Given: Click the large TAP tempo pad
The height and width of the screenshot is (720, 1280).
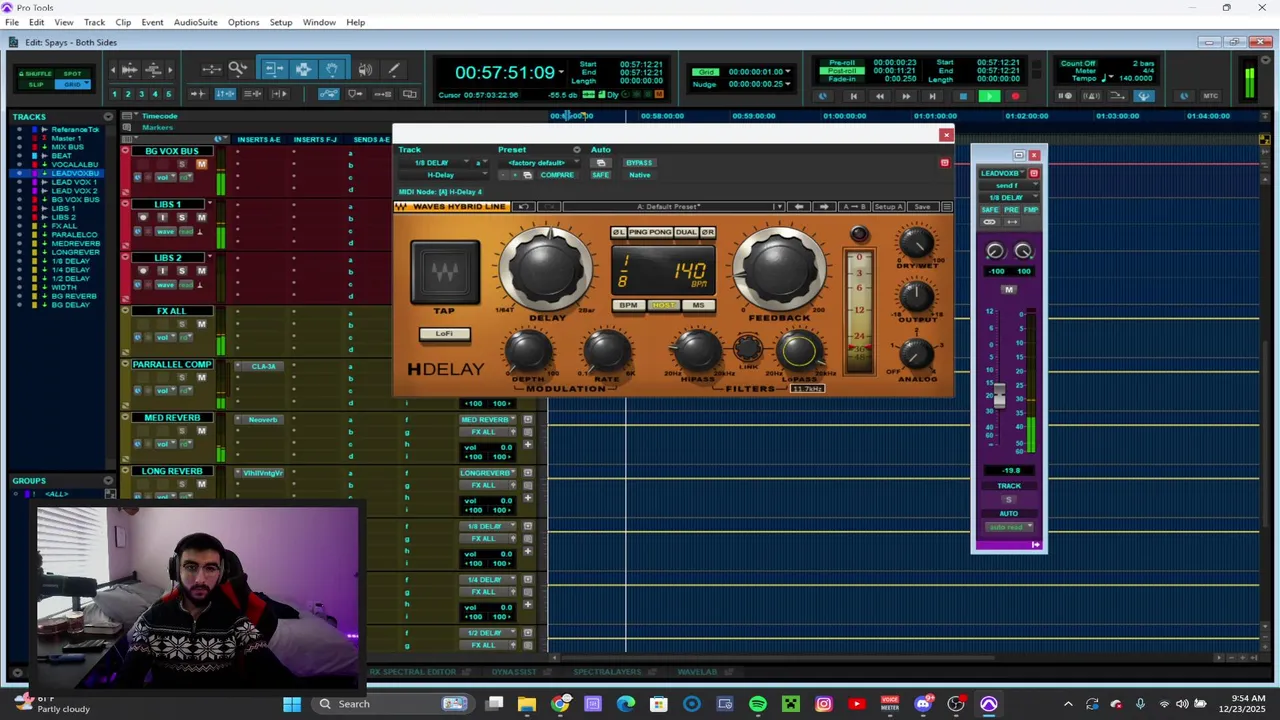Looking at the screenshot, I should [445, 271].
